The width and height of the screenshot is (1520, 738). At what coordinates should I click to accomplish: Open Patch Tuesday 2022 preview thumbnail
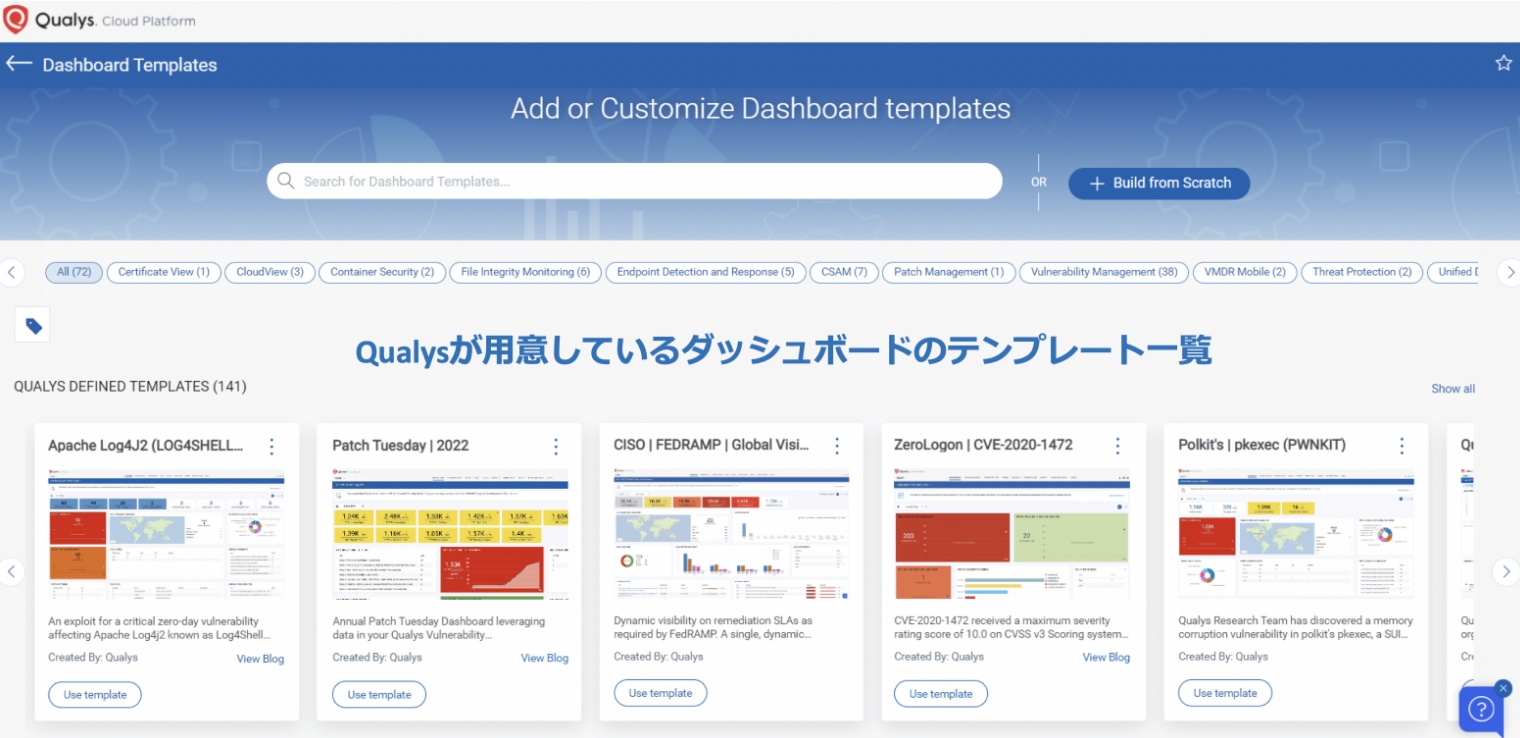coord(450,535)
